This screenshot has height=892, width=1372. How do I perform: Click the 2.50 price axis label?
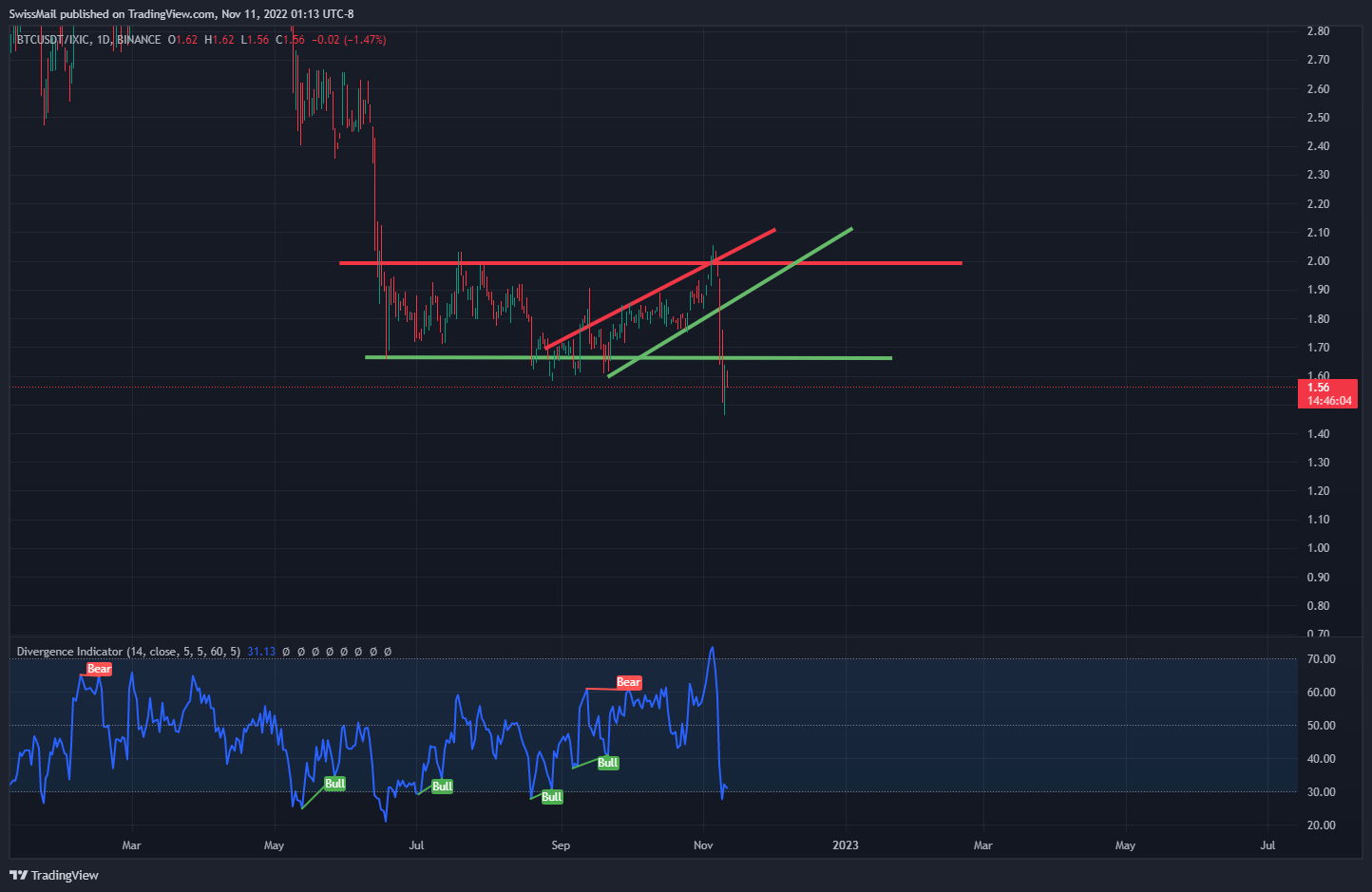pyautogui.click(x=1318, y=118)
